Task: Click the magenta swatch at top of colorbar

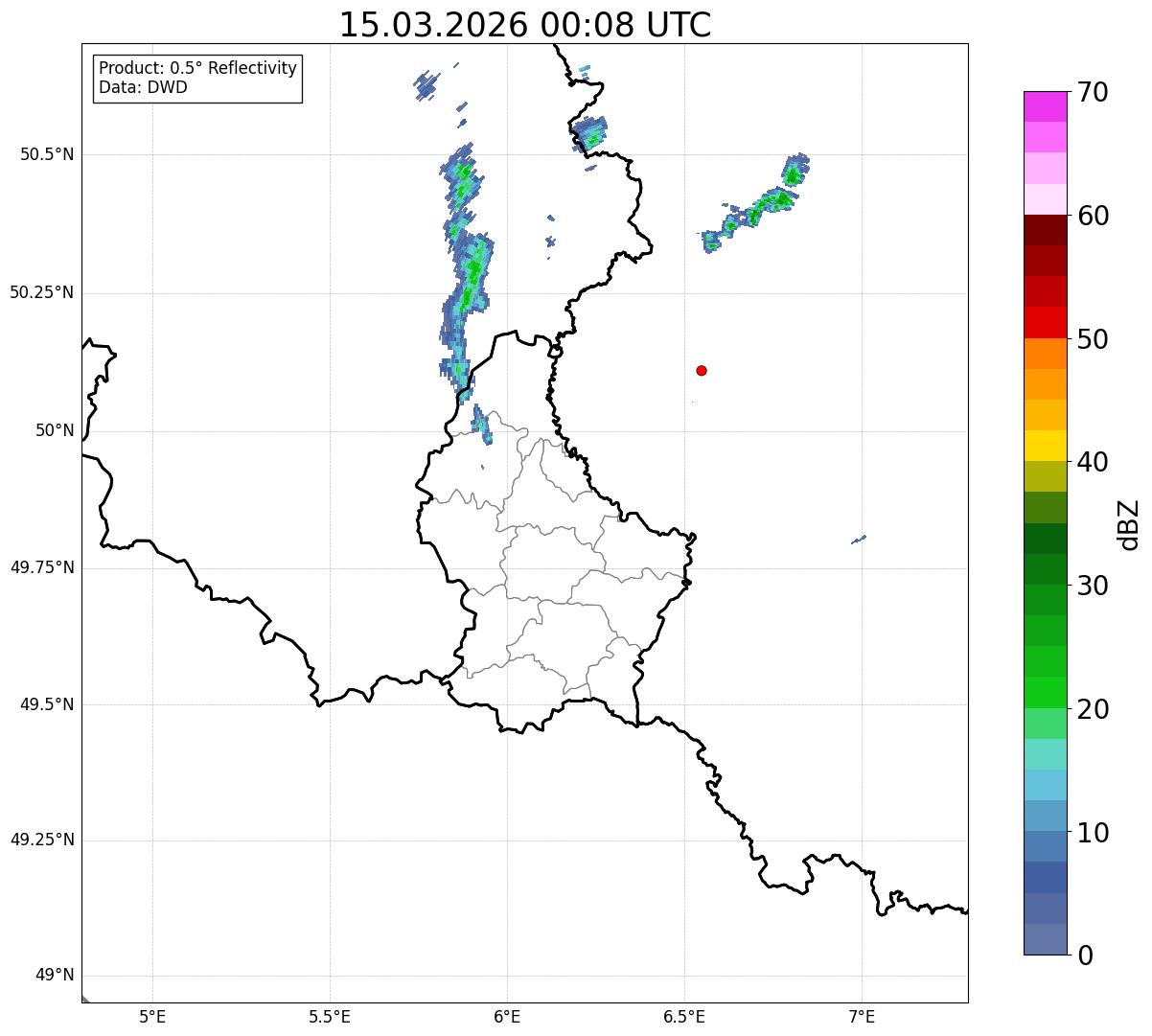Action: point(1046,106)
